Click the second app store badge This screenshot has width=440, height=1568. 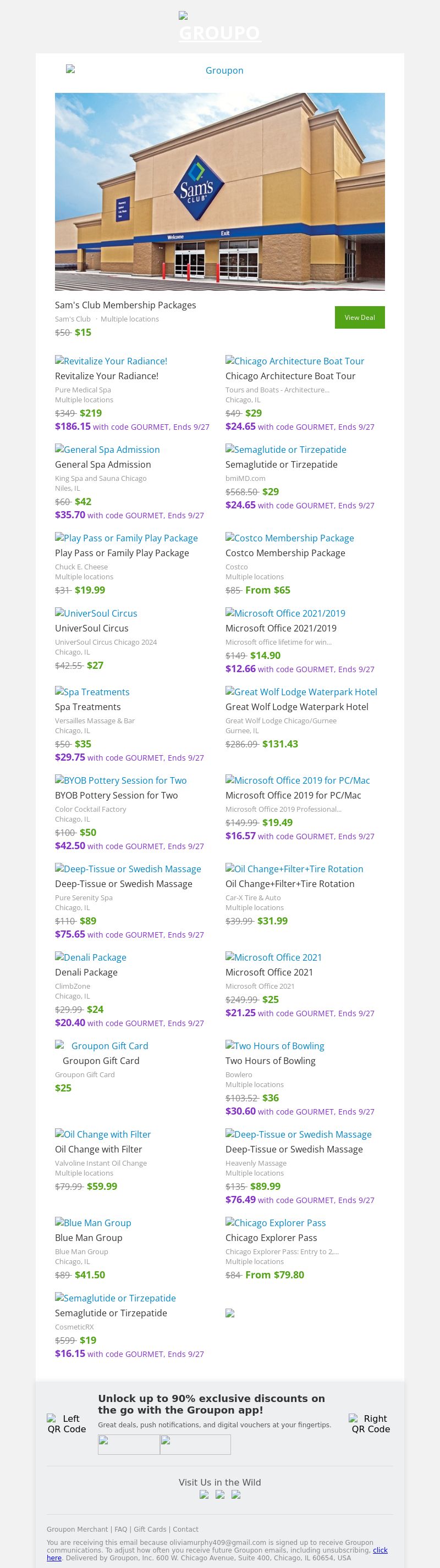point(195,1444)
